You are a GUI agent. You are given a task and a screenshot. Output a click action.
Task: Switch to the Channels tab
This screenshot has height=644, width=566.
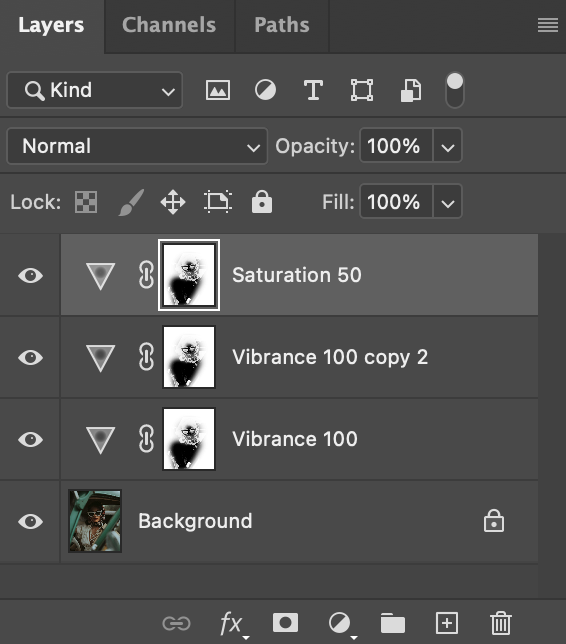(x=169, y=25)
